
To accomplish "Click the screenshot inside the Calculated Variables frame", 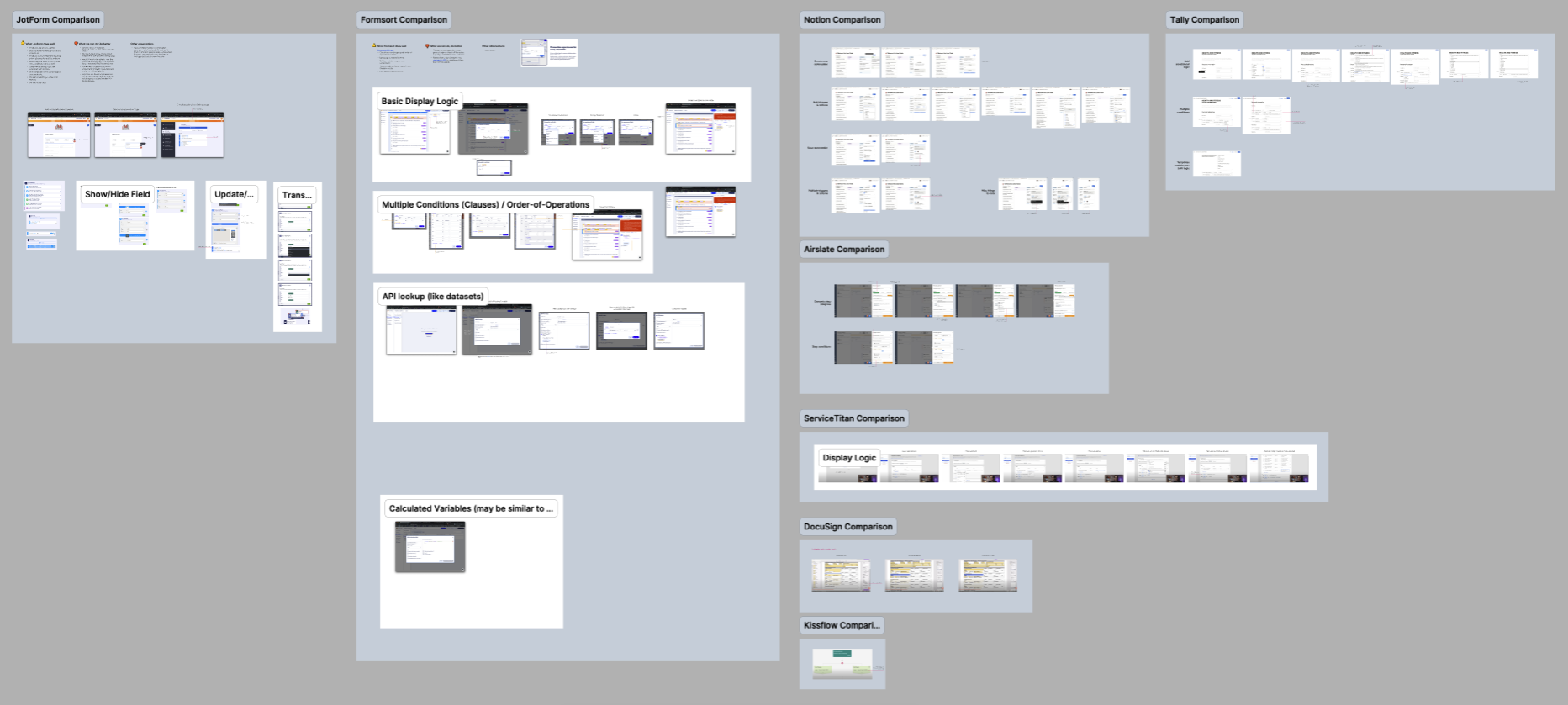I will [x=430, y=547].
